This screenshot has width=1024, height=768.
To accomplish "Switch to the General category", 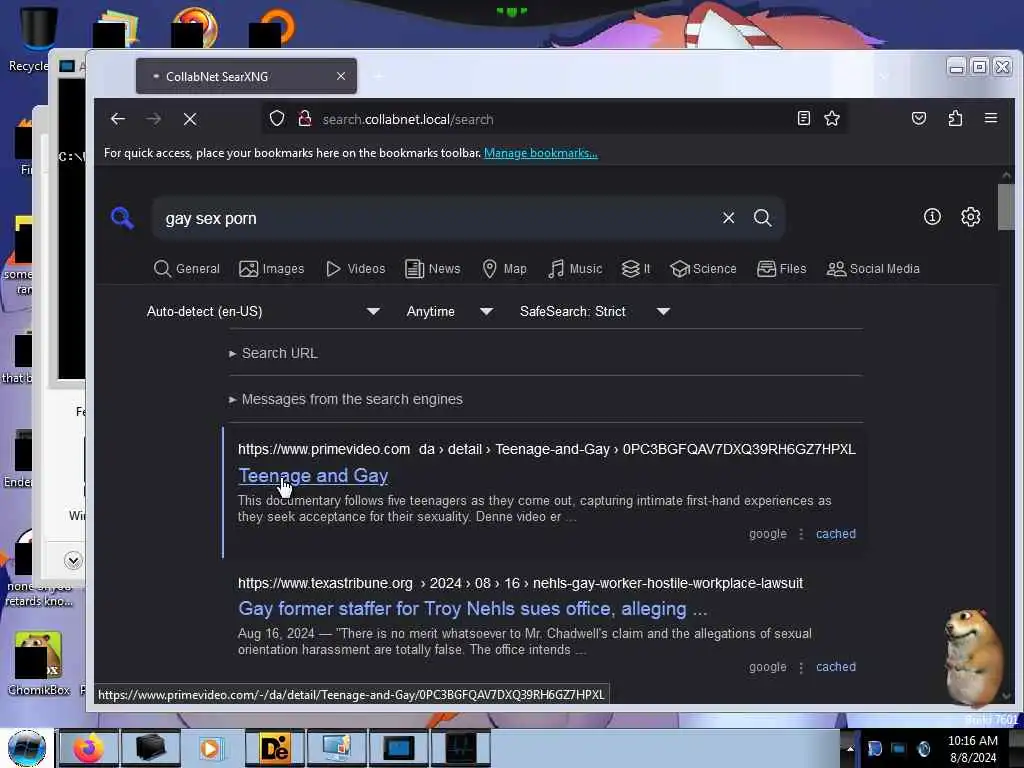I will [187, 268].
